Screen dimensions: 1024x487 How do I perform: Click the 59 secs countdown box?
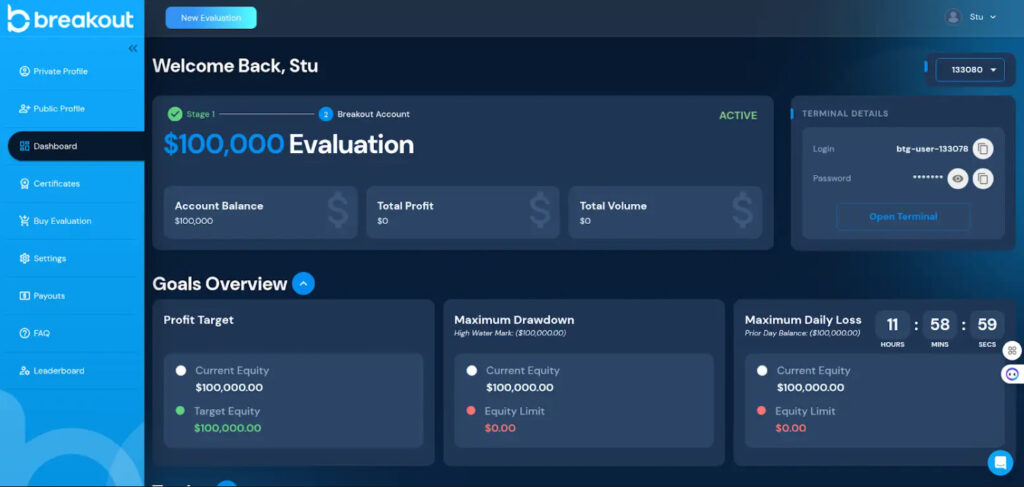(987, 325)
